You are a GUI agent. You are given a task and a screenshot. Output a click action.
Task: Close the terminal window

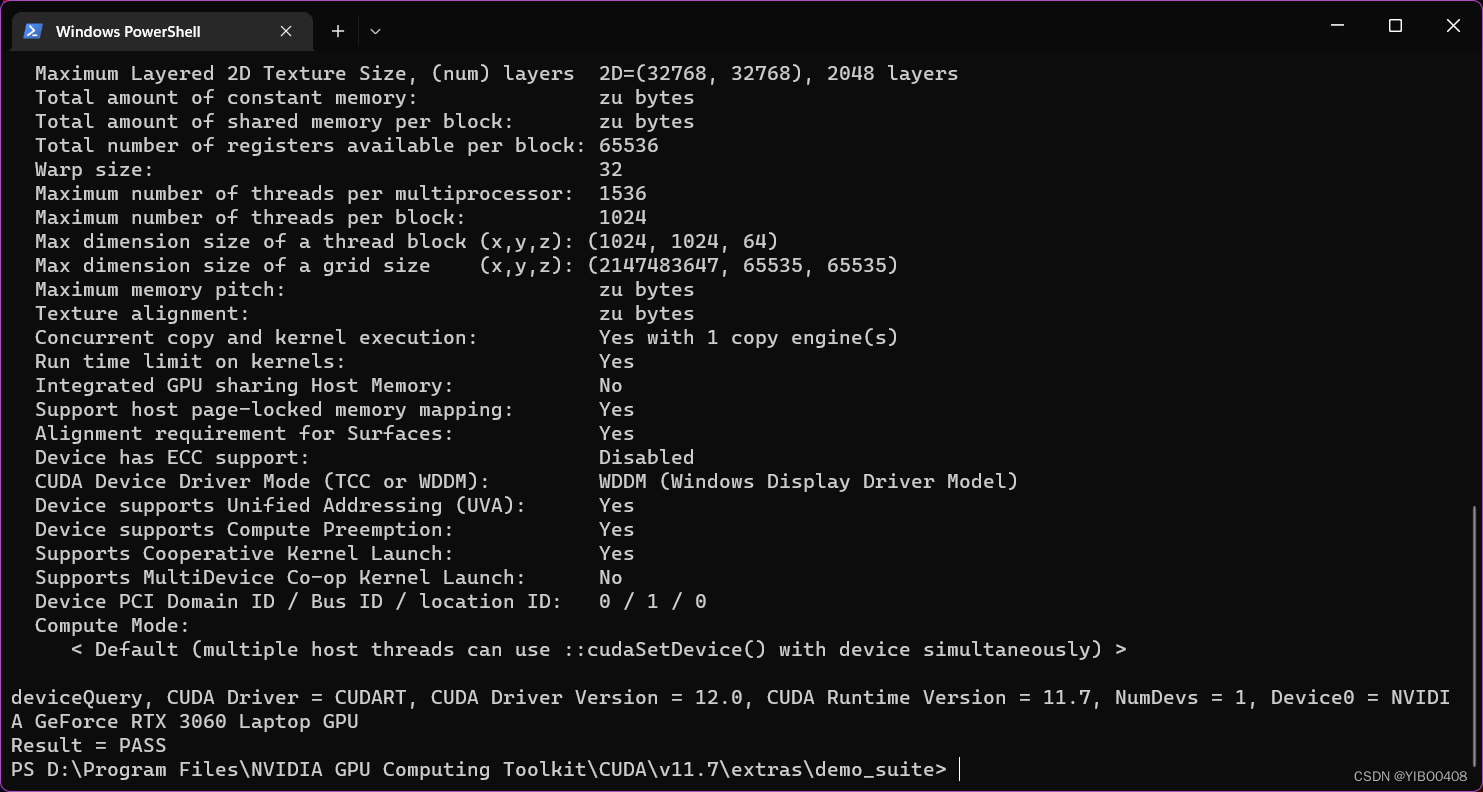pos(1453,26)
